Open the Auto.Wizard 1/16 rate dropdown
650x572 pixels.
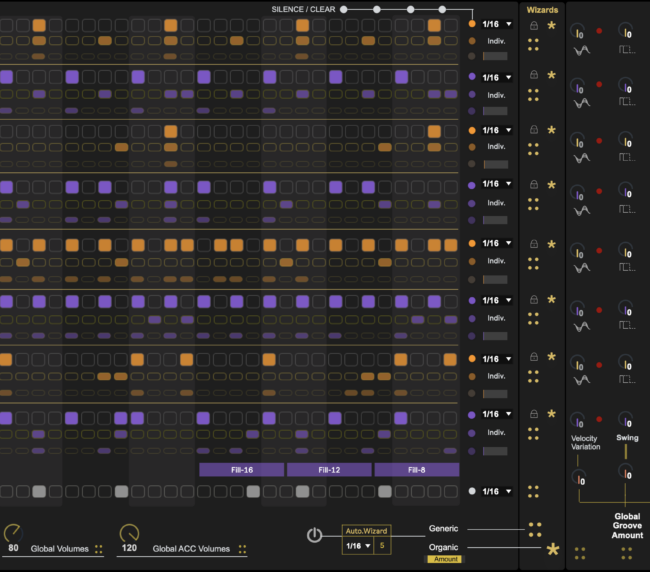tap(355, 546)
